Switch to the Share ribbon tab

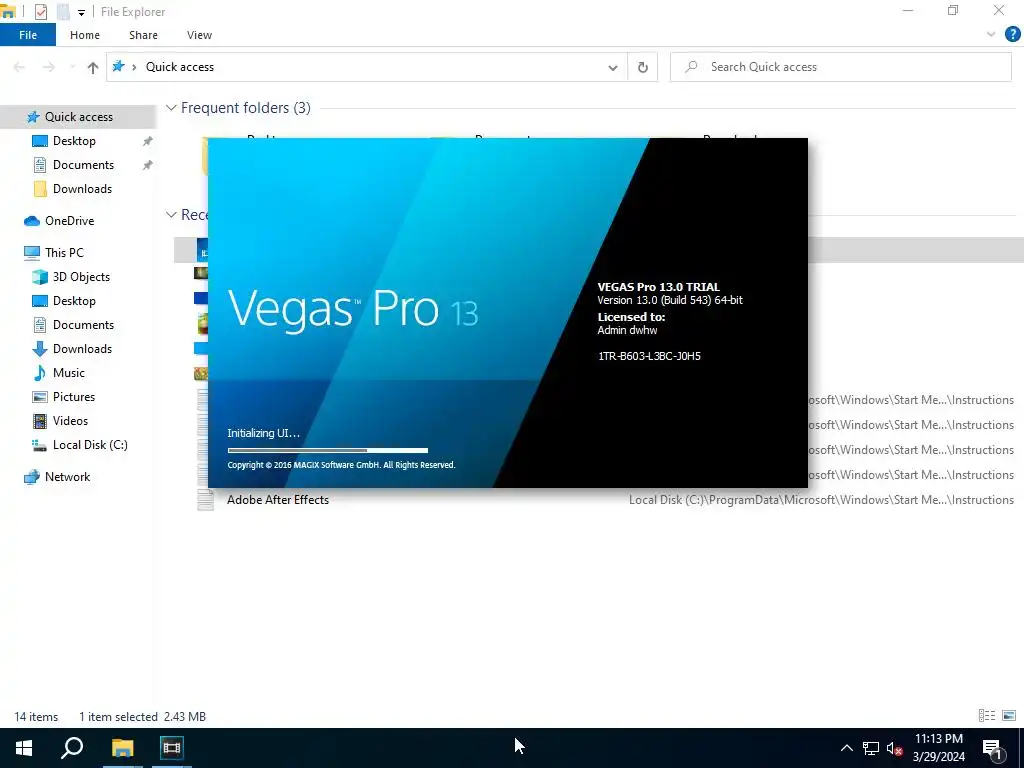tap(143, 35)
